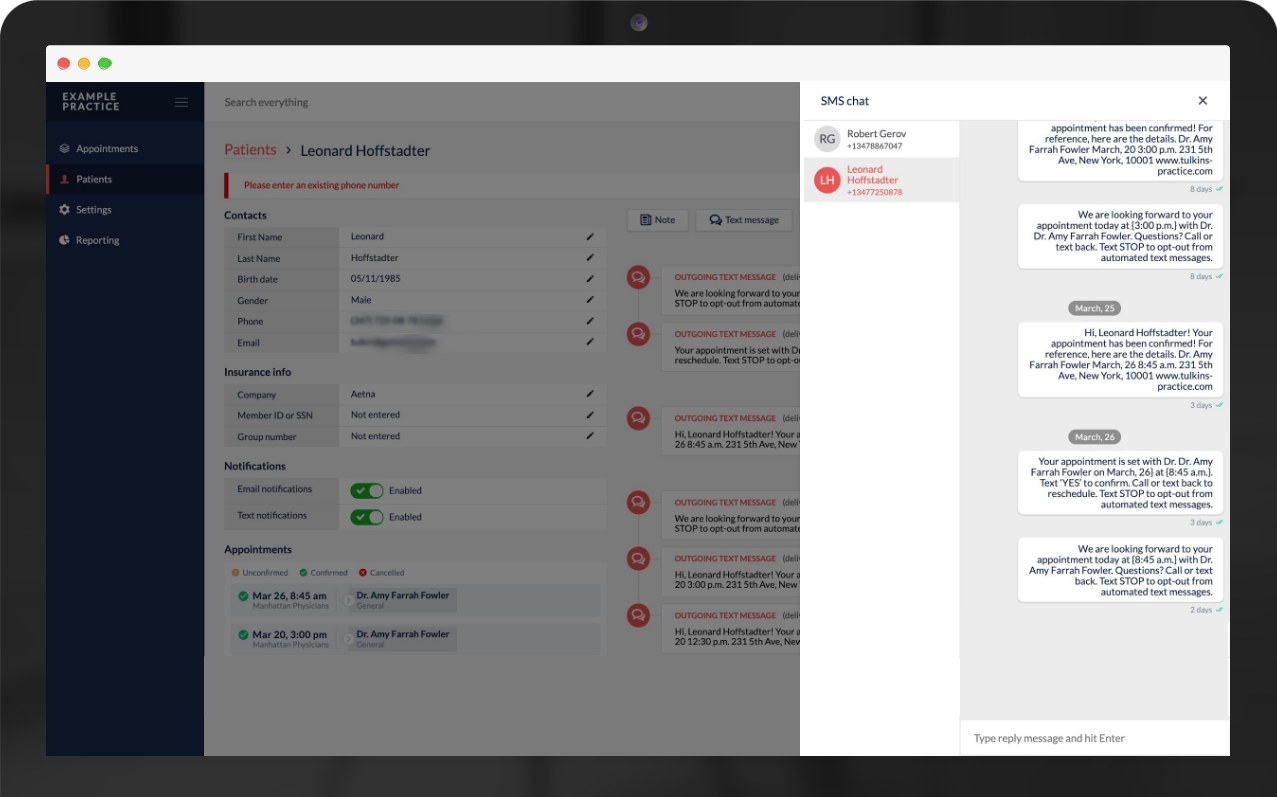Click the Patients person icon

click(64, 180)
